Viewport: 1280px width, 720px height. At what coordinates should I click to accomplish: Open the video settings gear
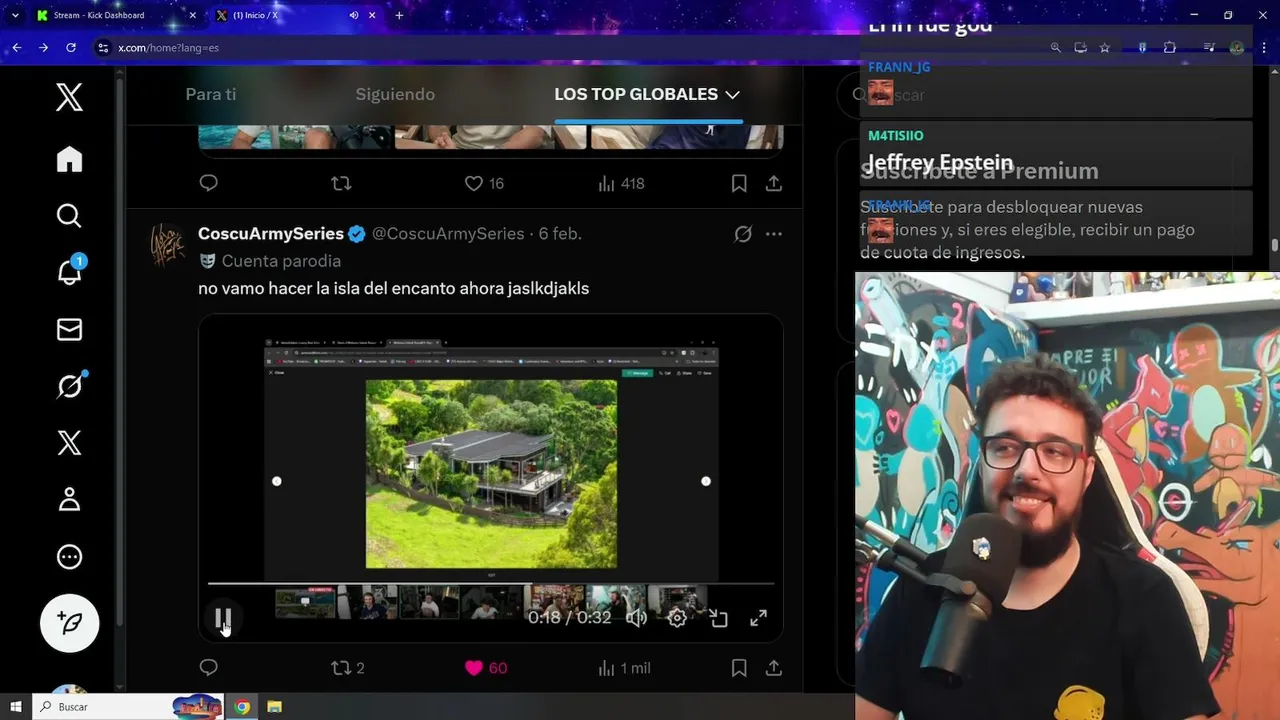[x=677, y=618]
